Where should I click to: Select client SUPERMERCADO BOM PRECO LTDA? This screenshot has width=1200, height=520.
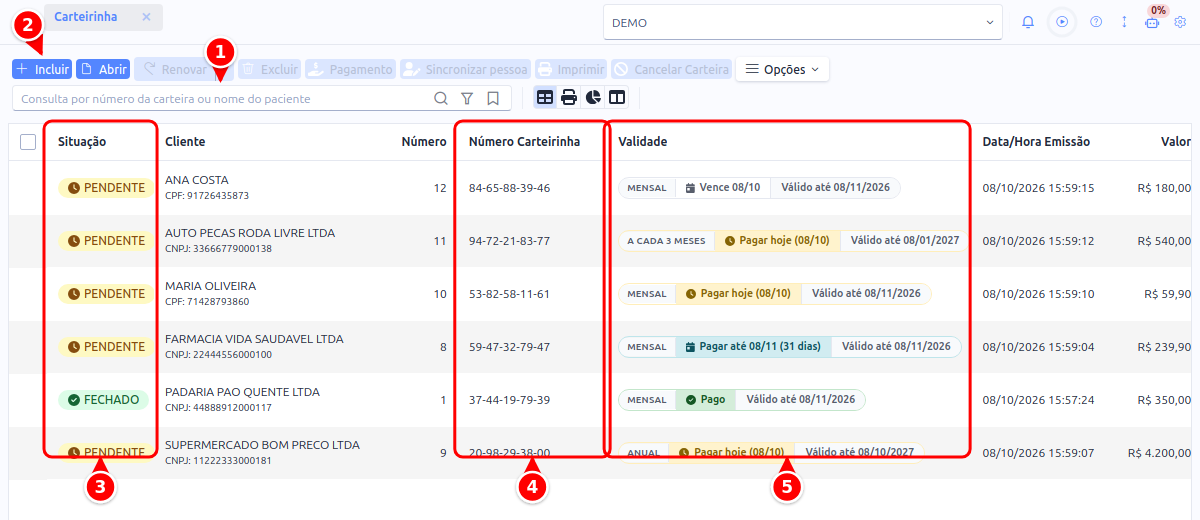262,445
